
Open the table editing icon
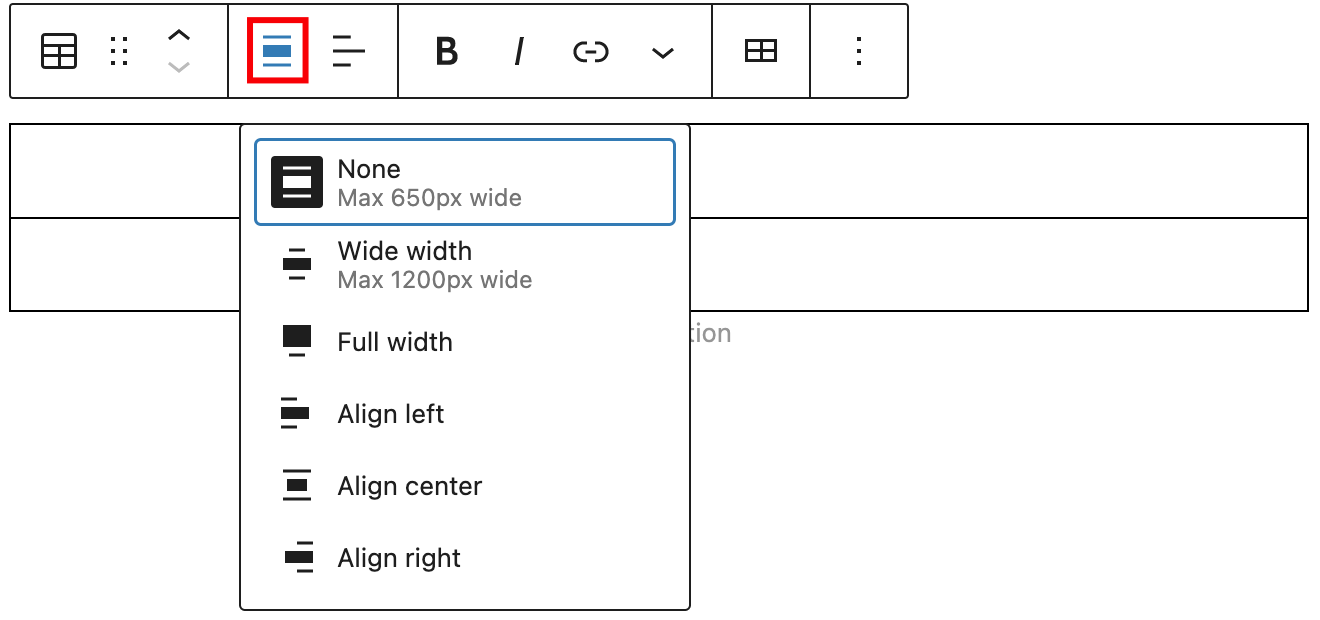point(760,51)
